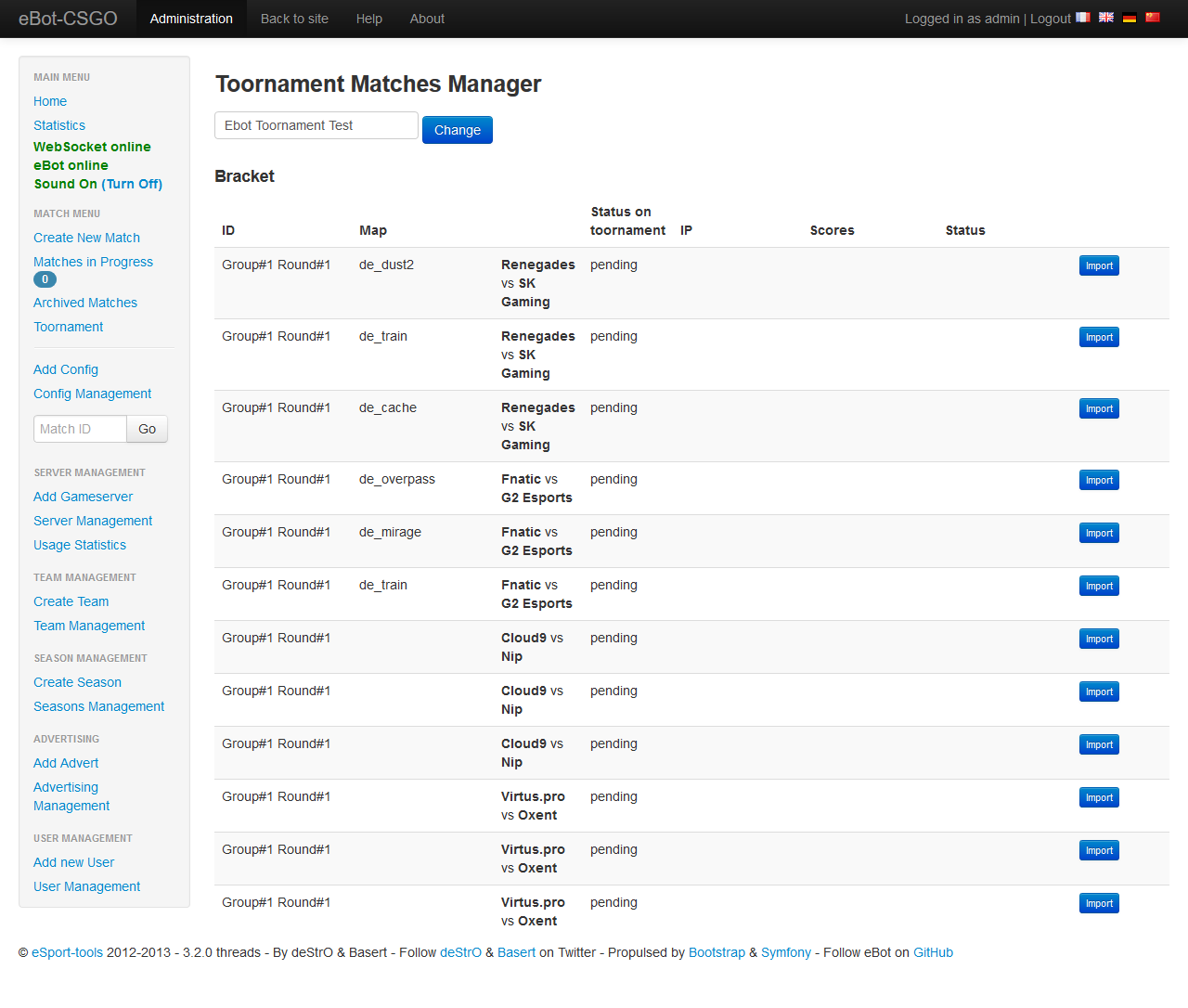Open the Advertising Management link
This screenshot has width=1188, height=1008.
pyautogui.click(x=71, y=796)
